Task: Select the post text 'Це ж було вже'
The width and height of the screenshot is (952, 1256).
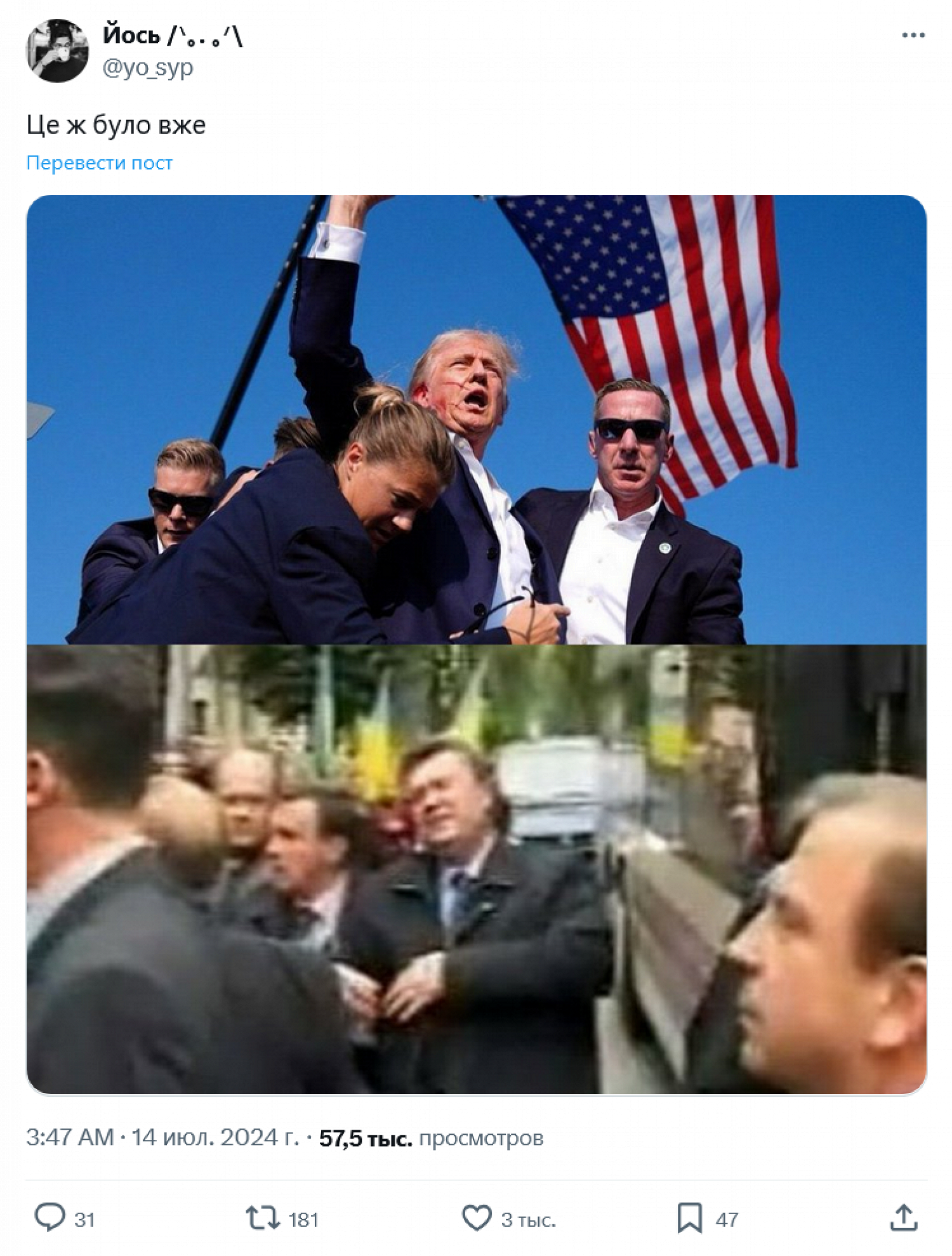Action: pos(116,125)
